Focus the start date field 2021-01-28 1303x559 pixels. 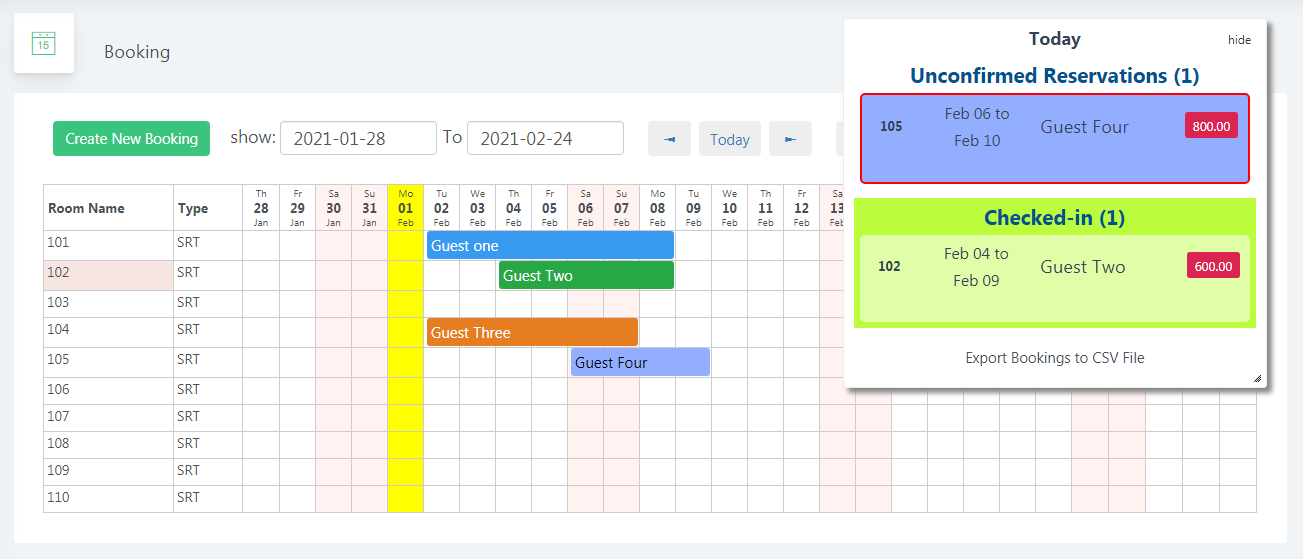358,138
